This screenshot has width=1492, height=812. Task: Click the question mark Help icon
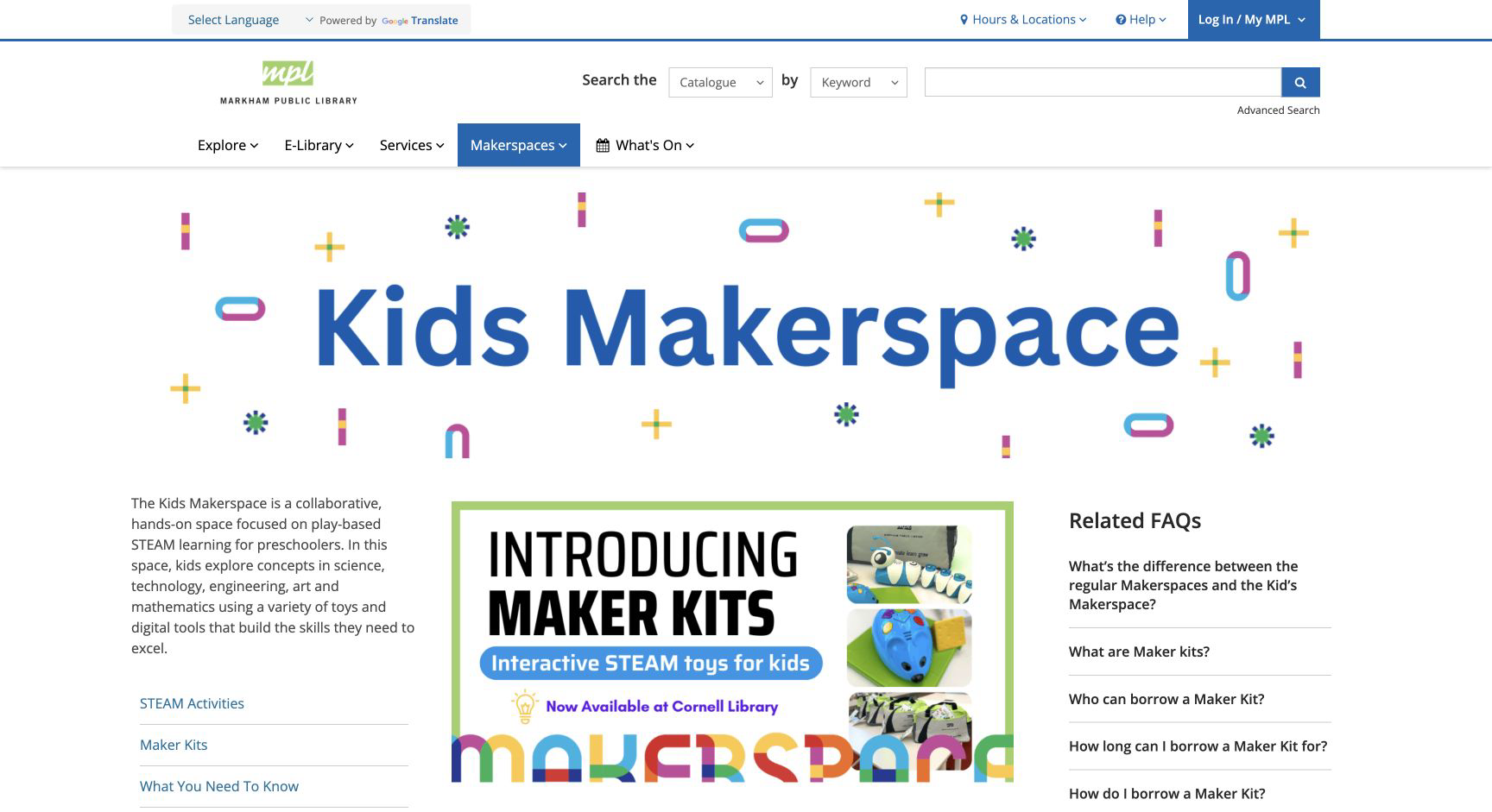(x=1121, y=20)
